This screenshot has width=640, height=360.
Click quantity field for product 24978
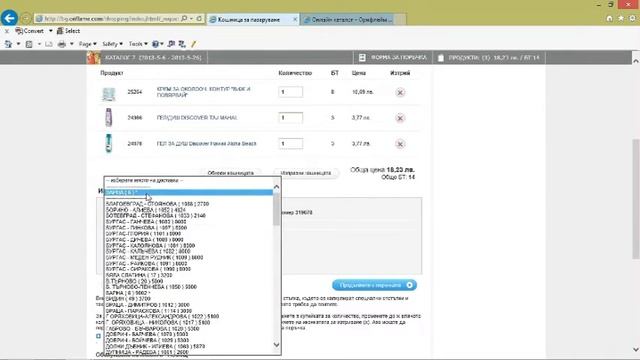click(x=291, y=144)
